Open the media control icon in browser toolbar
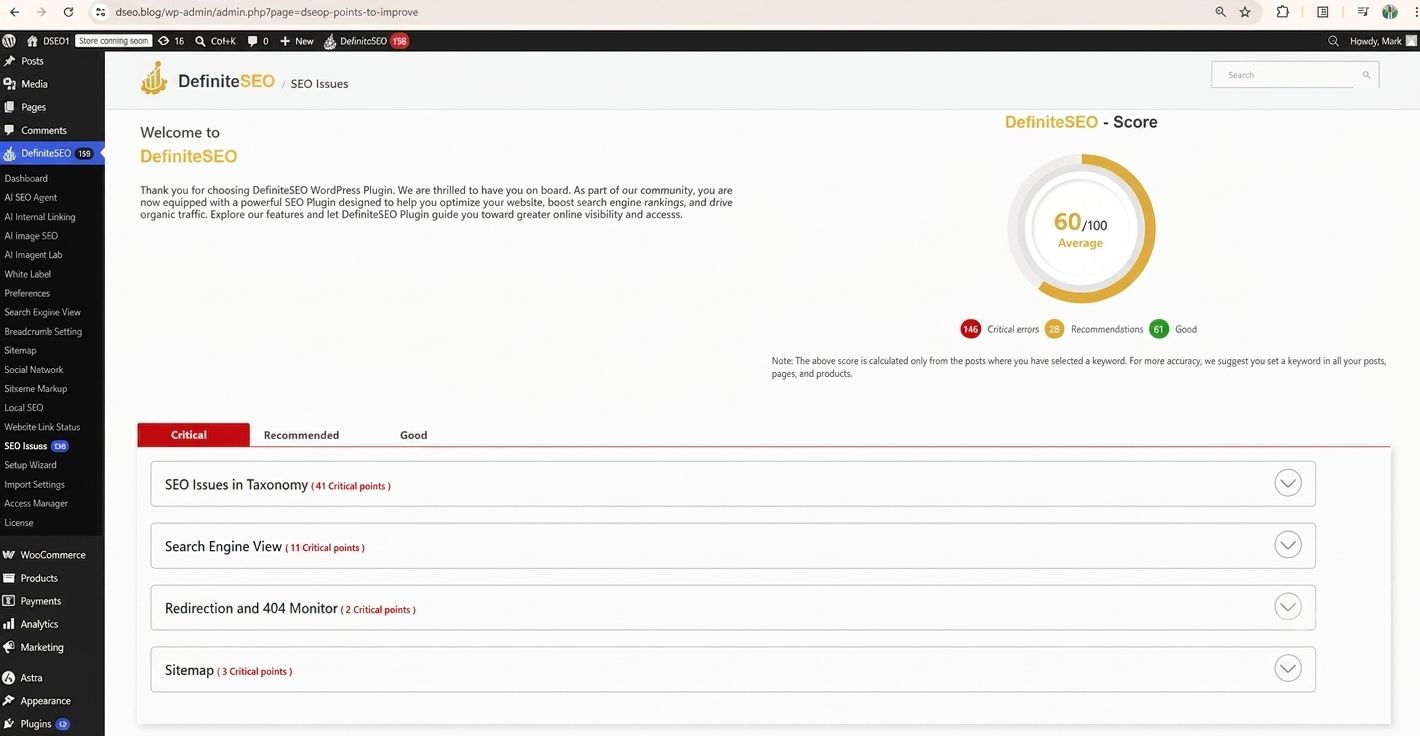Image resolution: width=1420 pixels, height=736 pixels. (1363, 12)
